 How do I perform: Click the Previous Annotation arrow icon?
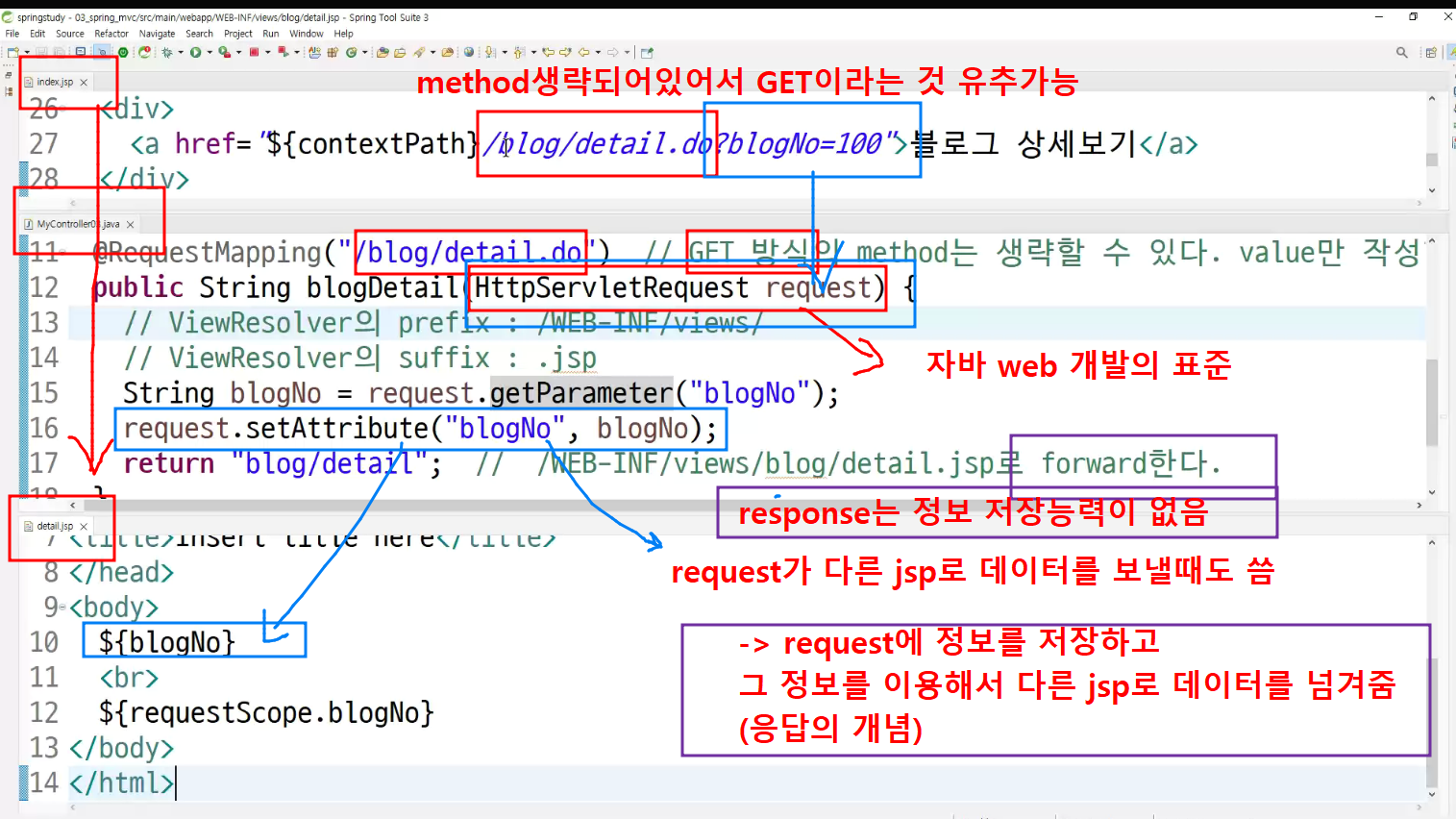519,52
